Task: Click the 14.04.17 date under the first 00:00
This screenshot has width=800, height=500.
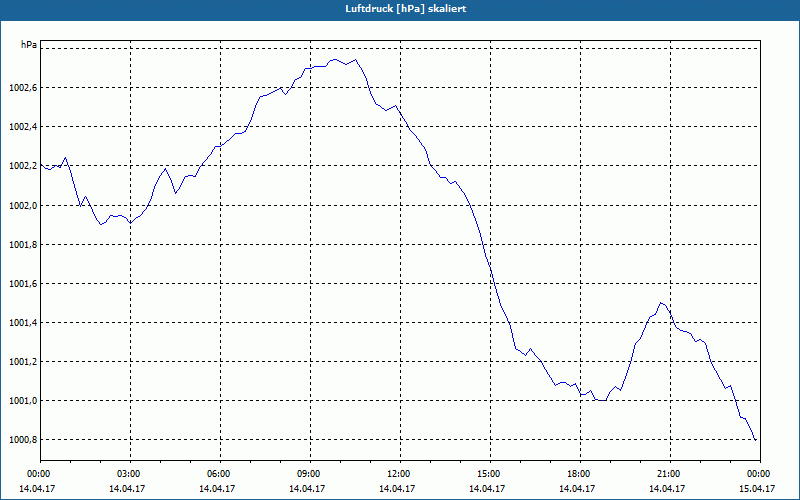Action: (37, 488)
